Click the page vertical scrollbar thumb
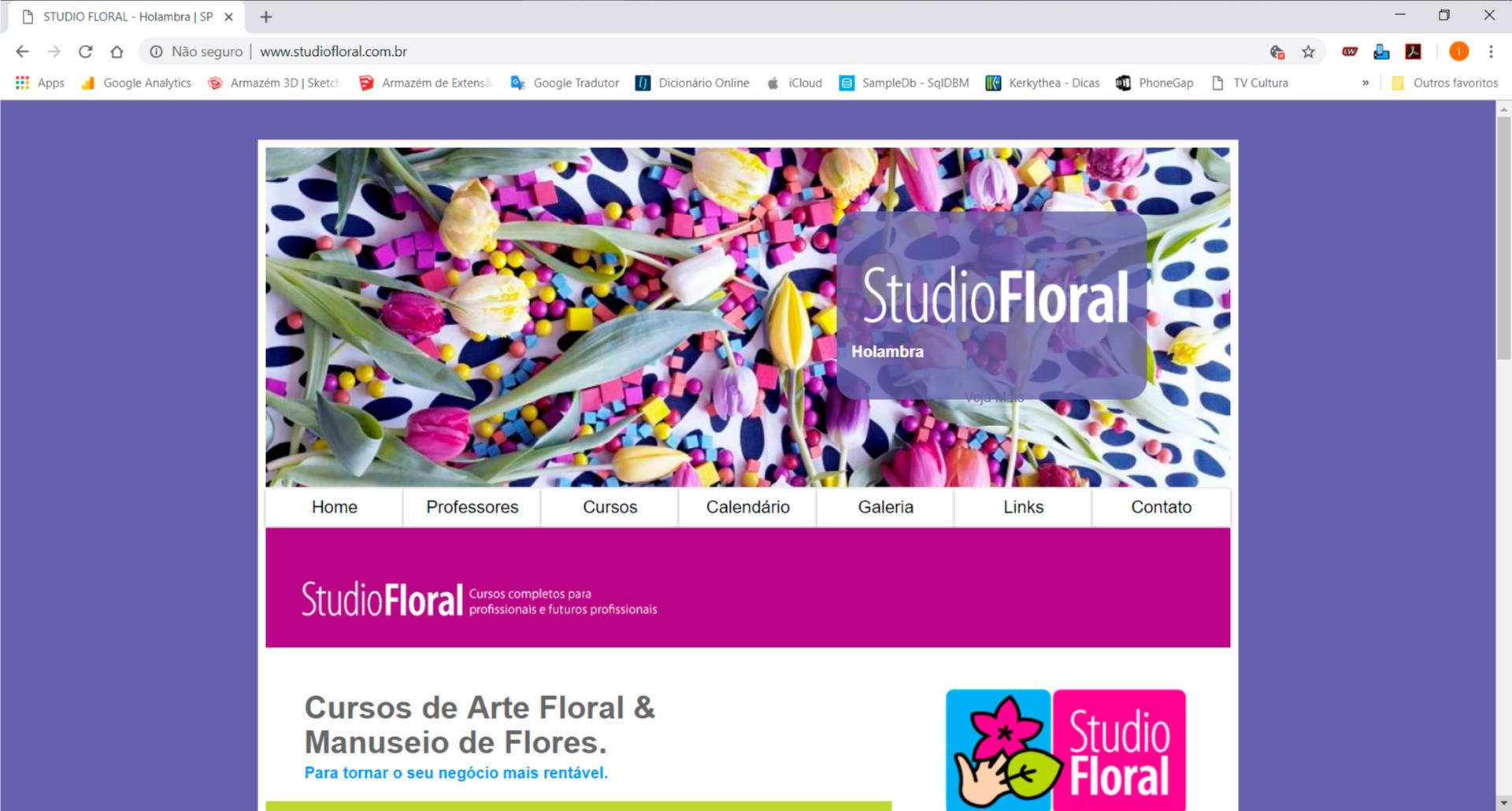The width and height of the screenshot is (1512, 811). pos(1503,236)
